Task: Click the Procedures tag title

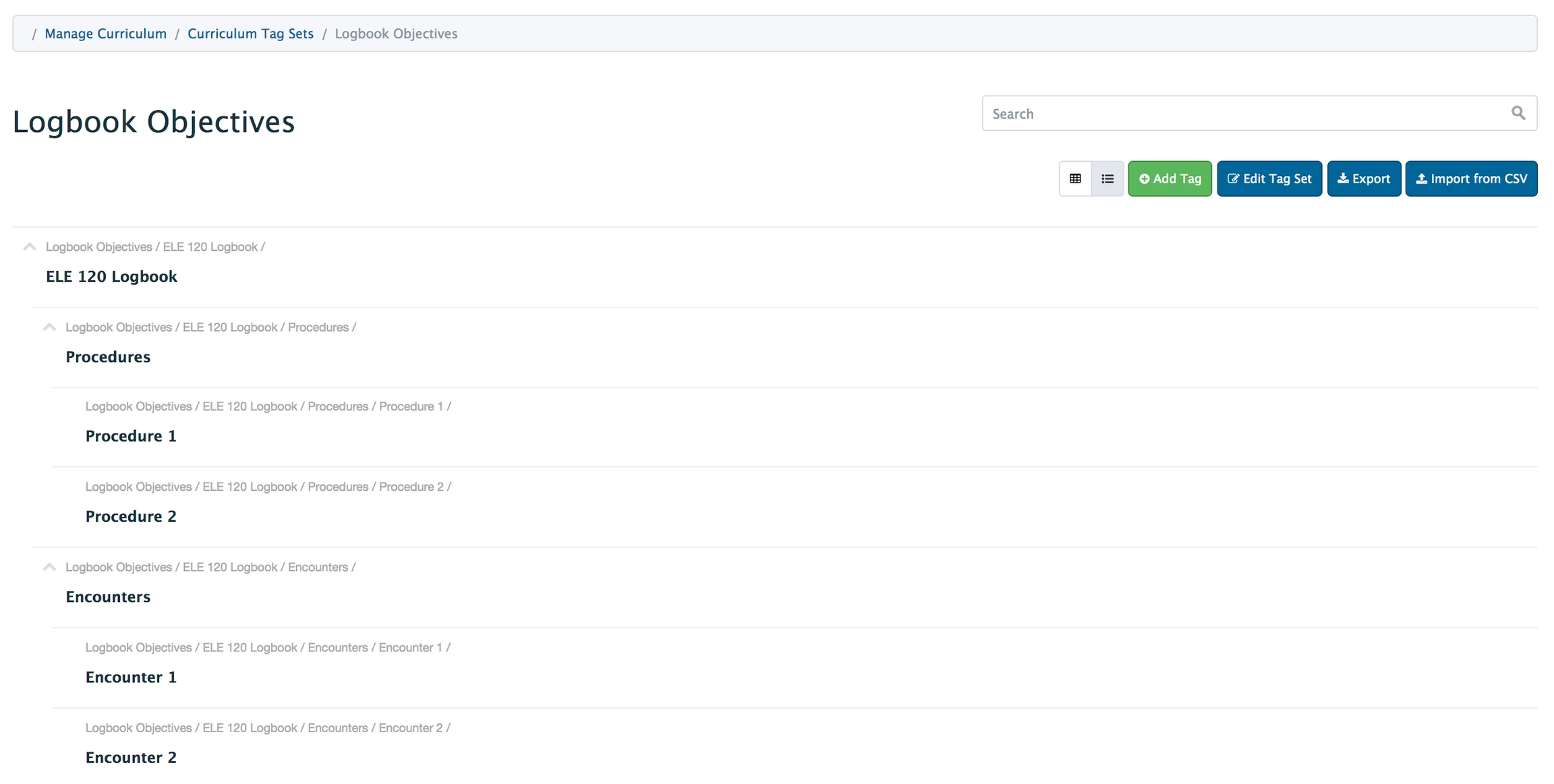Action: 108,357
